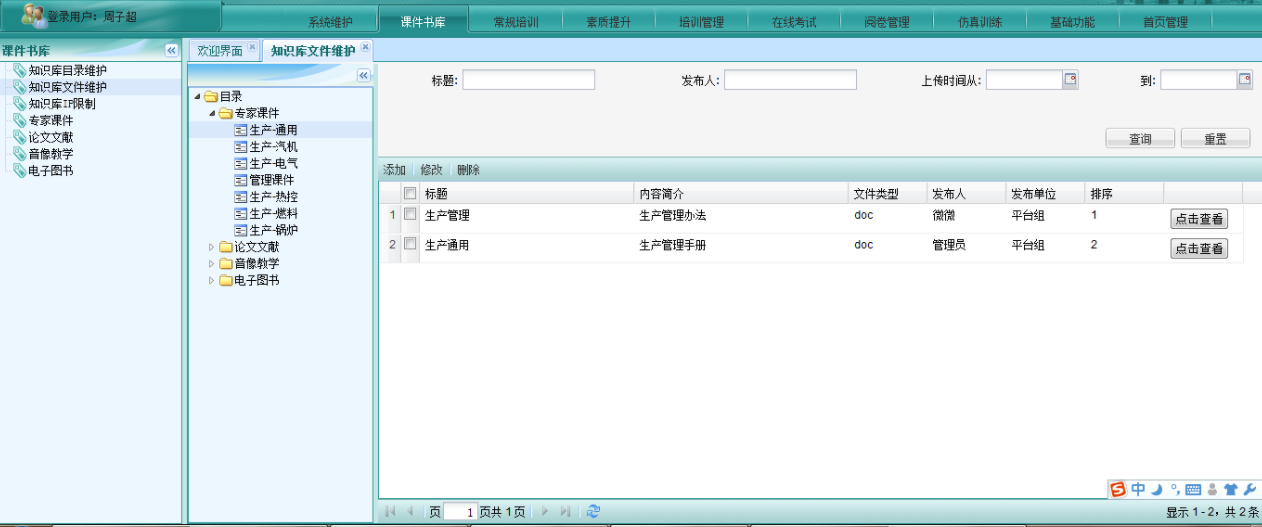Expand the 音像教学 folder in tree
This screenshot has width=1262, height=527.
[x=212, y=263]
